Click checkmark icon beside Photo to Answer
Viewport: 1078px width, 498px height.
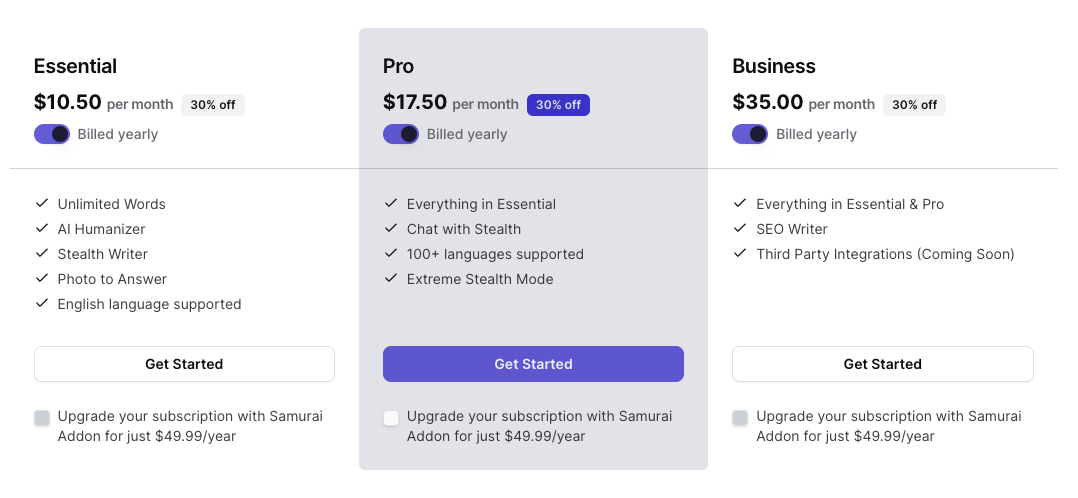click(x=42, y=278)
